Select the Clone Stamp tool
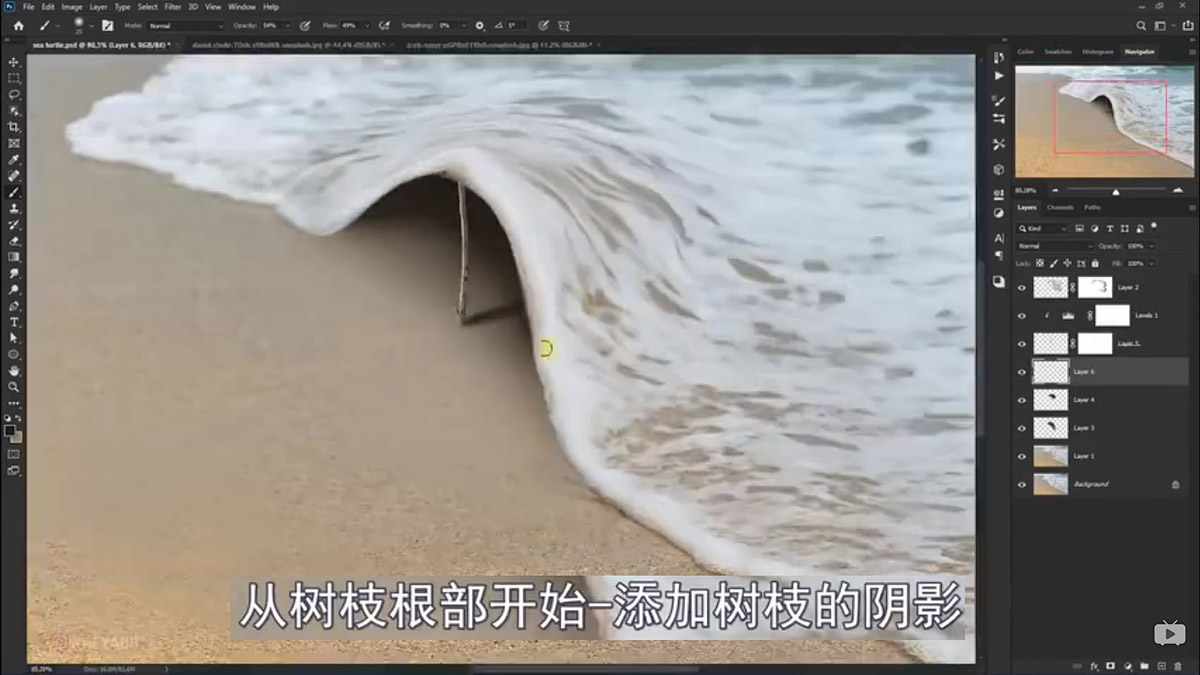 pos(14,208)
